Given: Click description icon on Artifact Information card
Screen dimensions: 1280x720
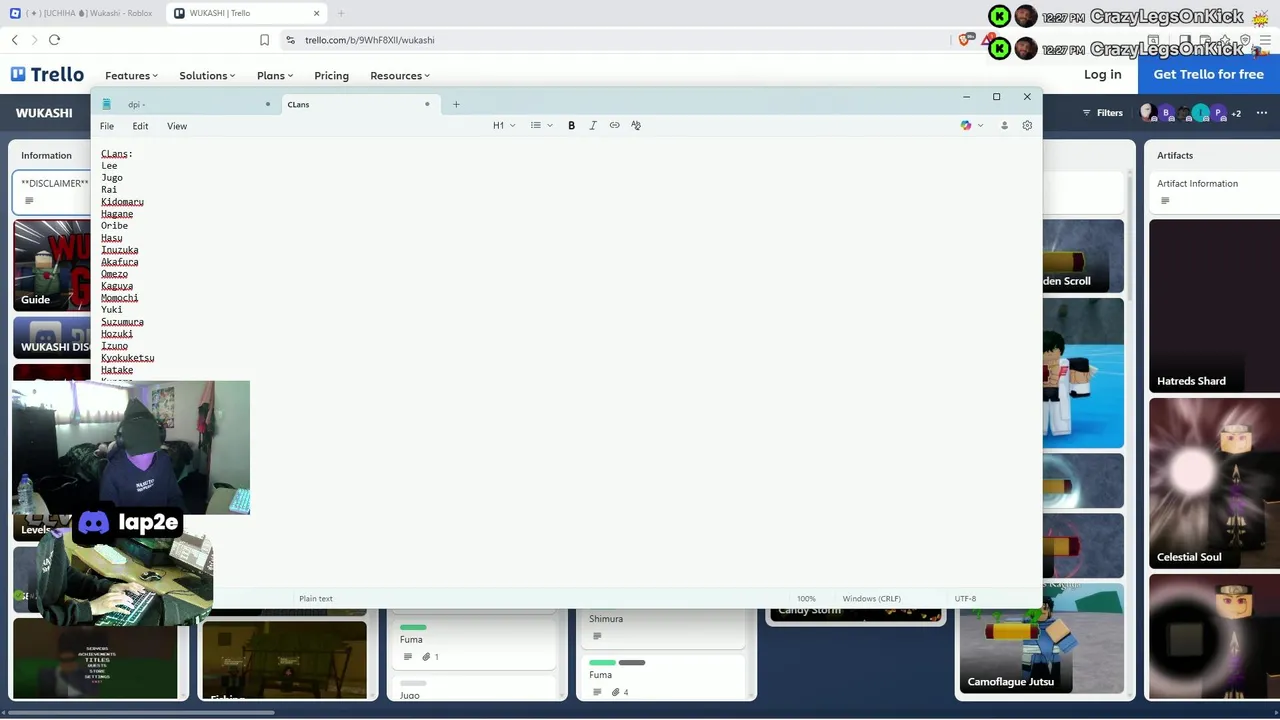Looking at the screenshot, I should 1164,201.
